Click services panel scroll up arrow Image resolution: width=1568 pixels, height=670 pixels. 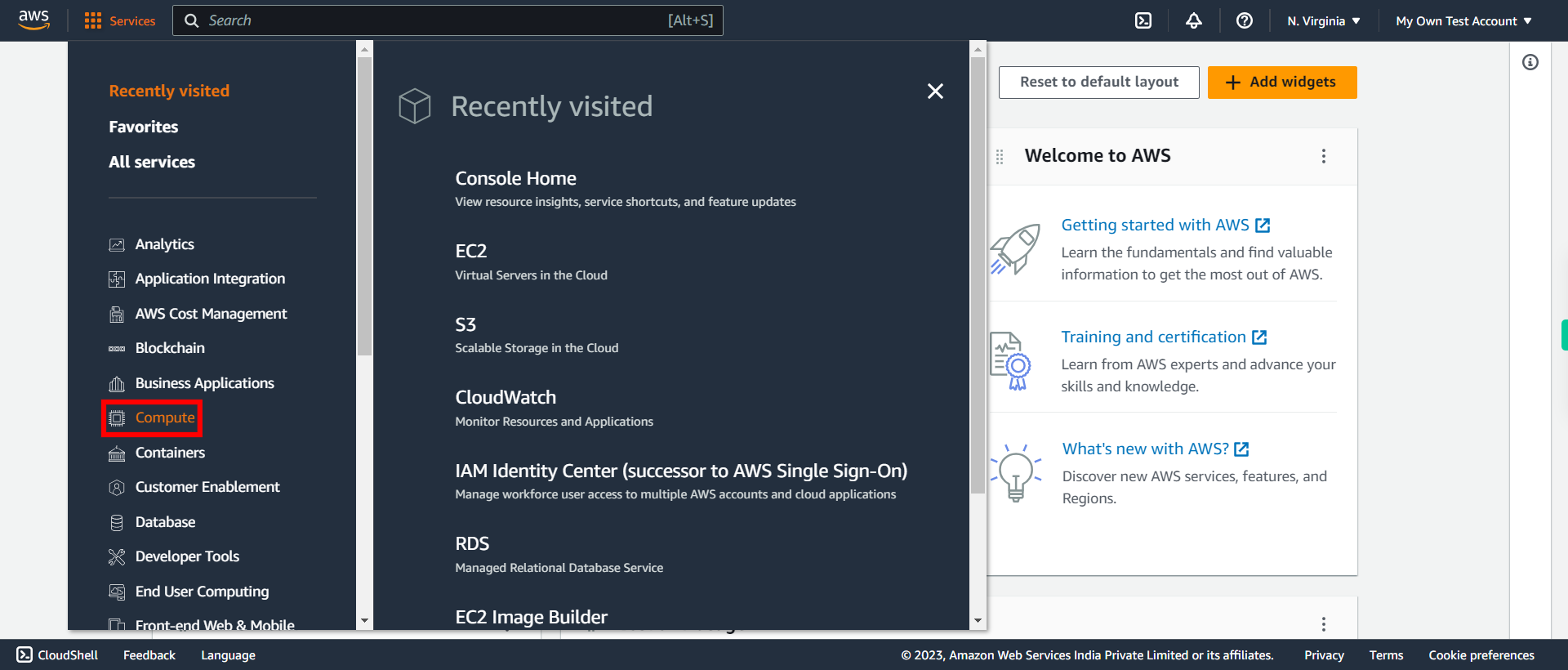978,49
